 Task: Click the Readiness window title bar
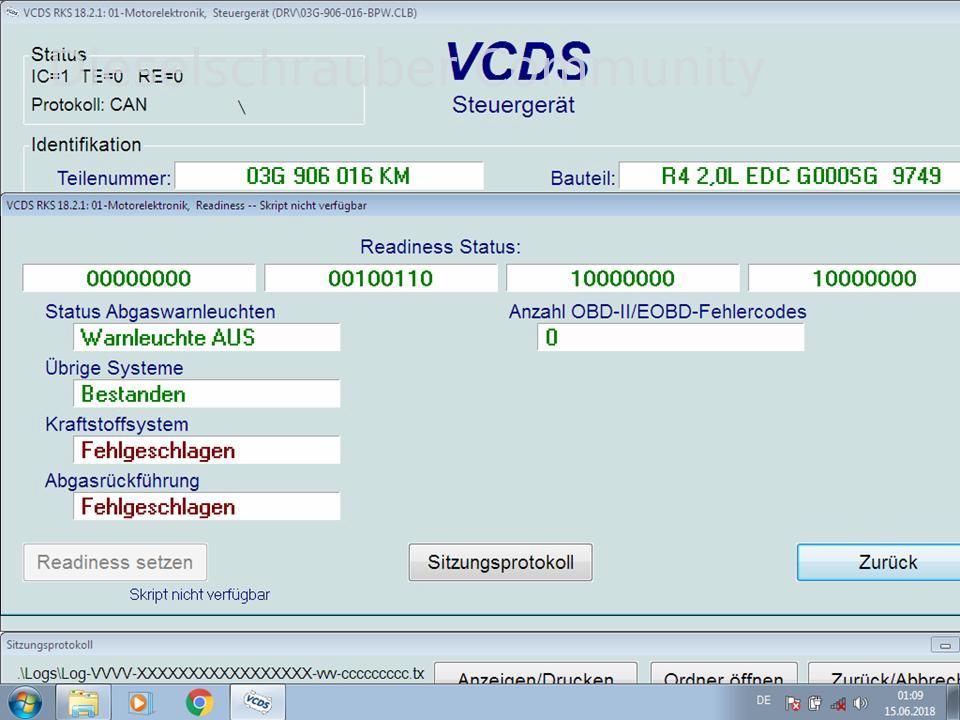480,205
